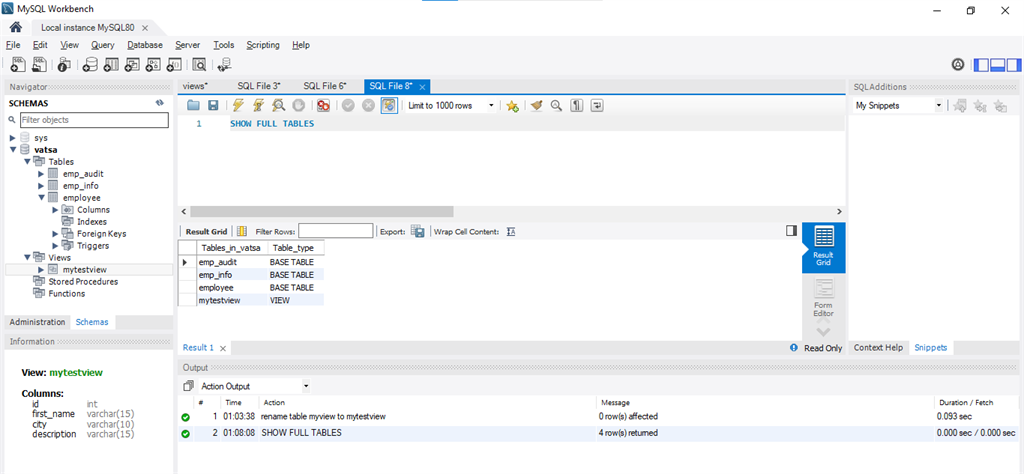The image size is (1024, 474).
Task: Expand employee Columns node
Action: click(55, 210)
